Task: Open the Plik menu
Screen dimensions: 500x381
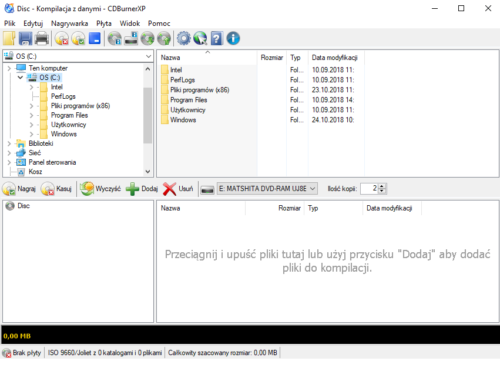Action: [10, 23]
